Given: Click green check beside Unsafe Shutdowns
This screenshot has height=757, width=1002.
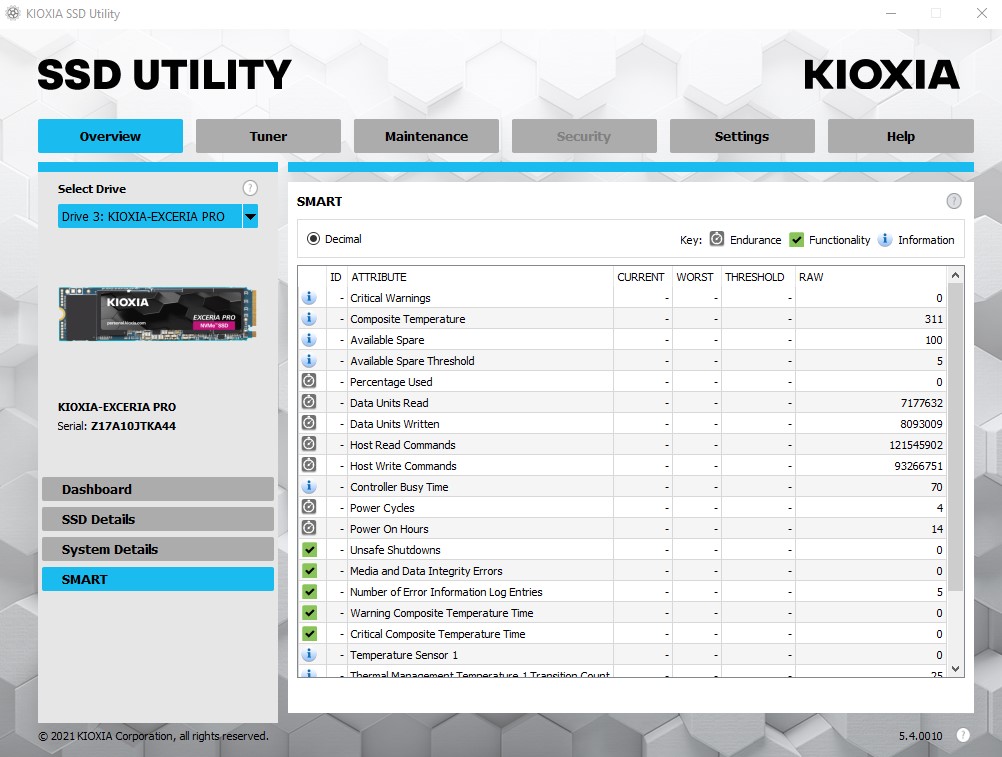Looking at the screenshot, I should 309,549.
